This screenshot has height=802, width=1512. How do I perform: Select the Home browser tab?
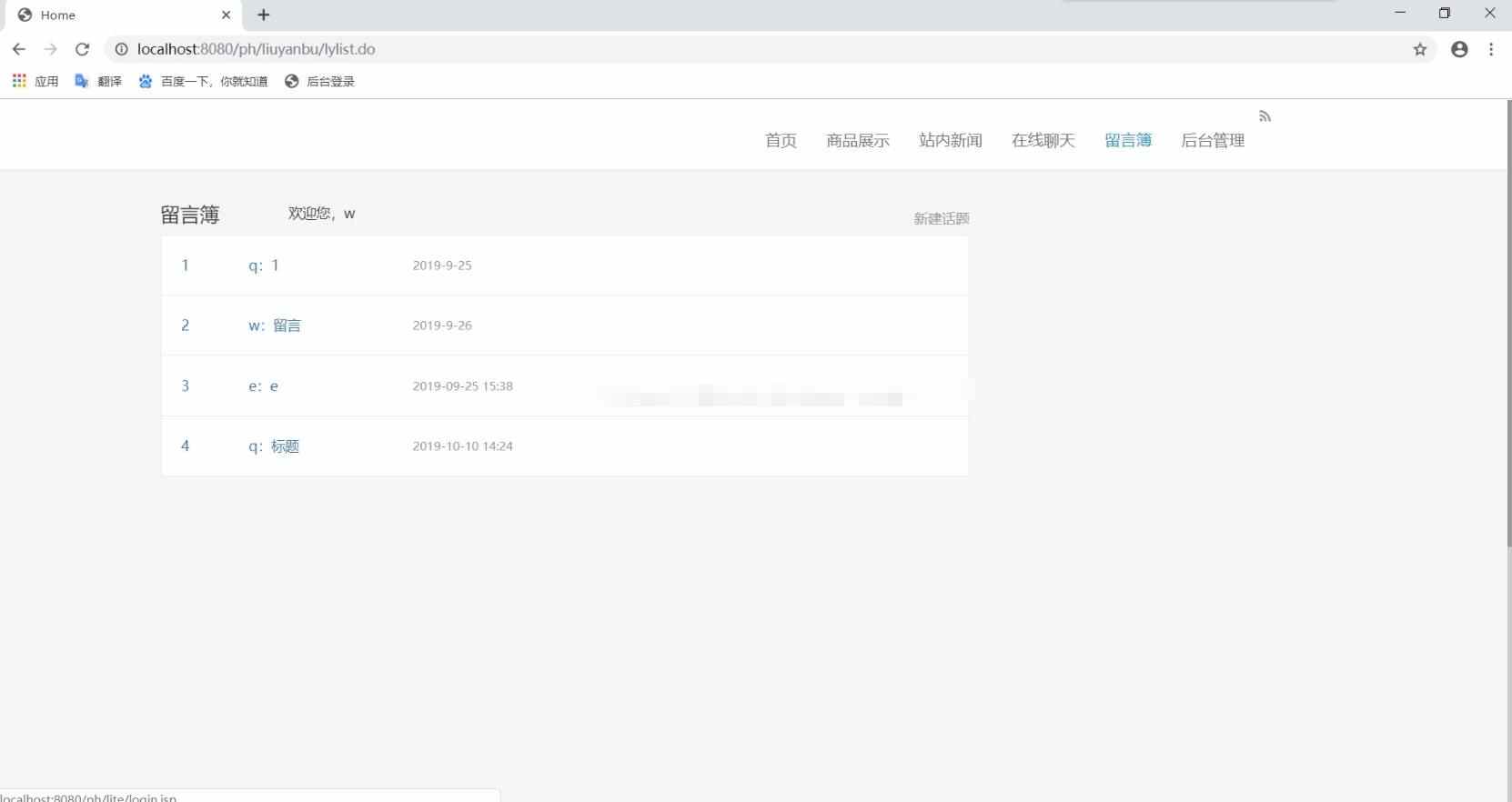point(125,15)
